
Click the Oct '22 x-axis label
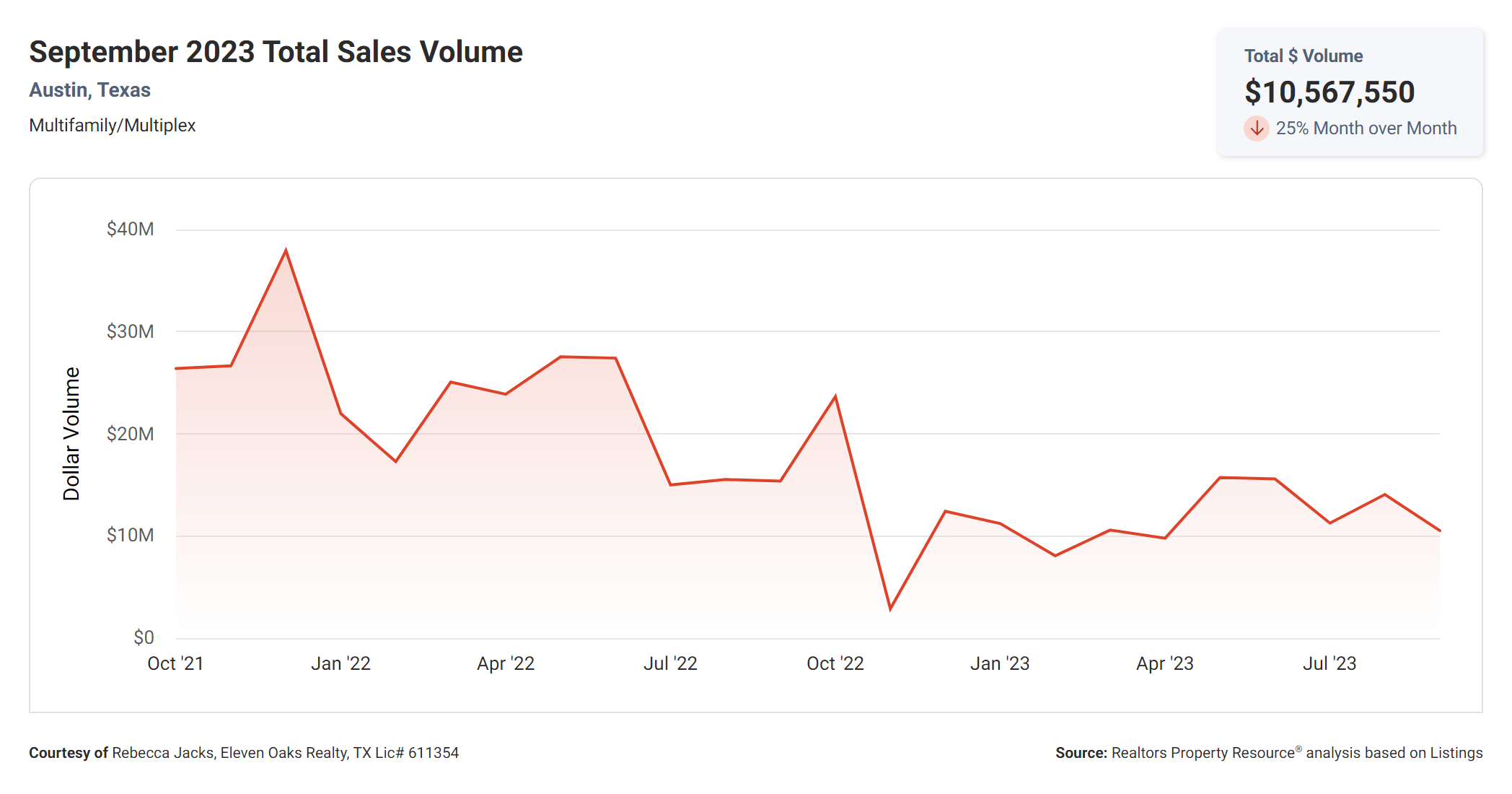835,664
